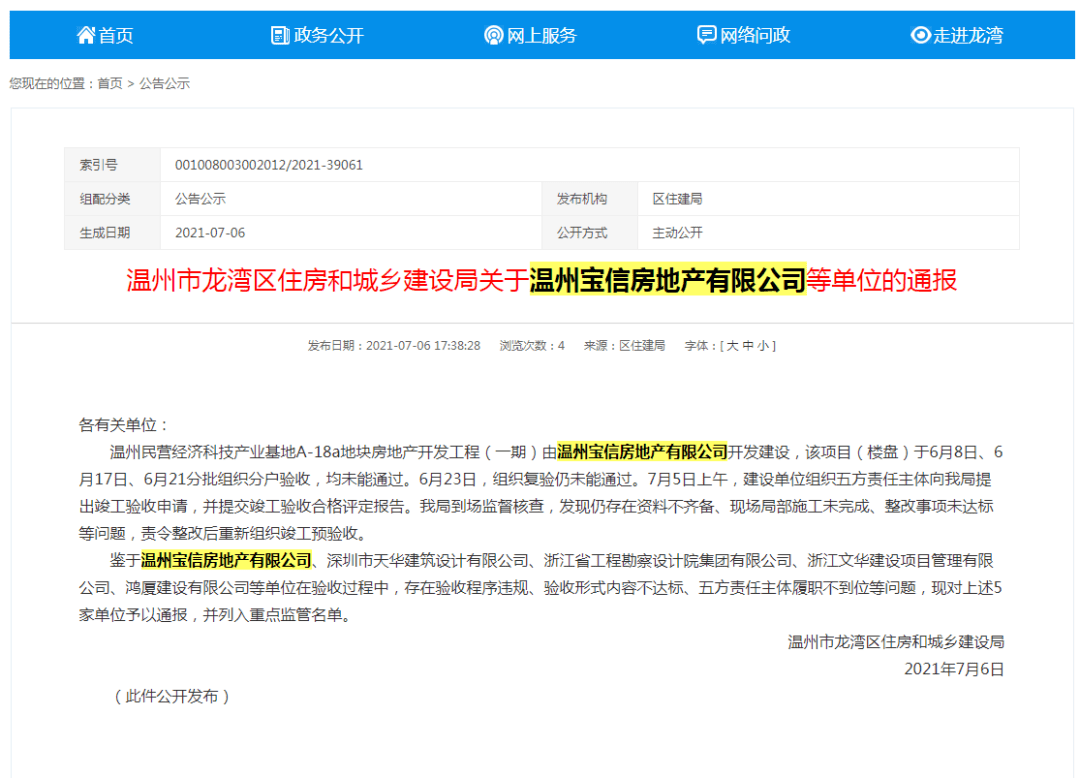Click the 2021-07-06 value in 生成日期 row
The image size is (1080, 778).
tap(210, 233)
